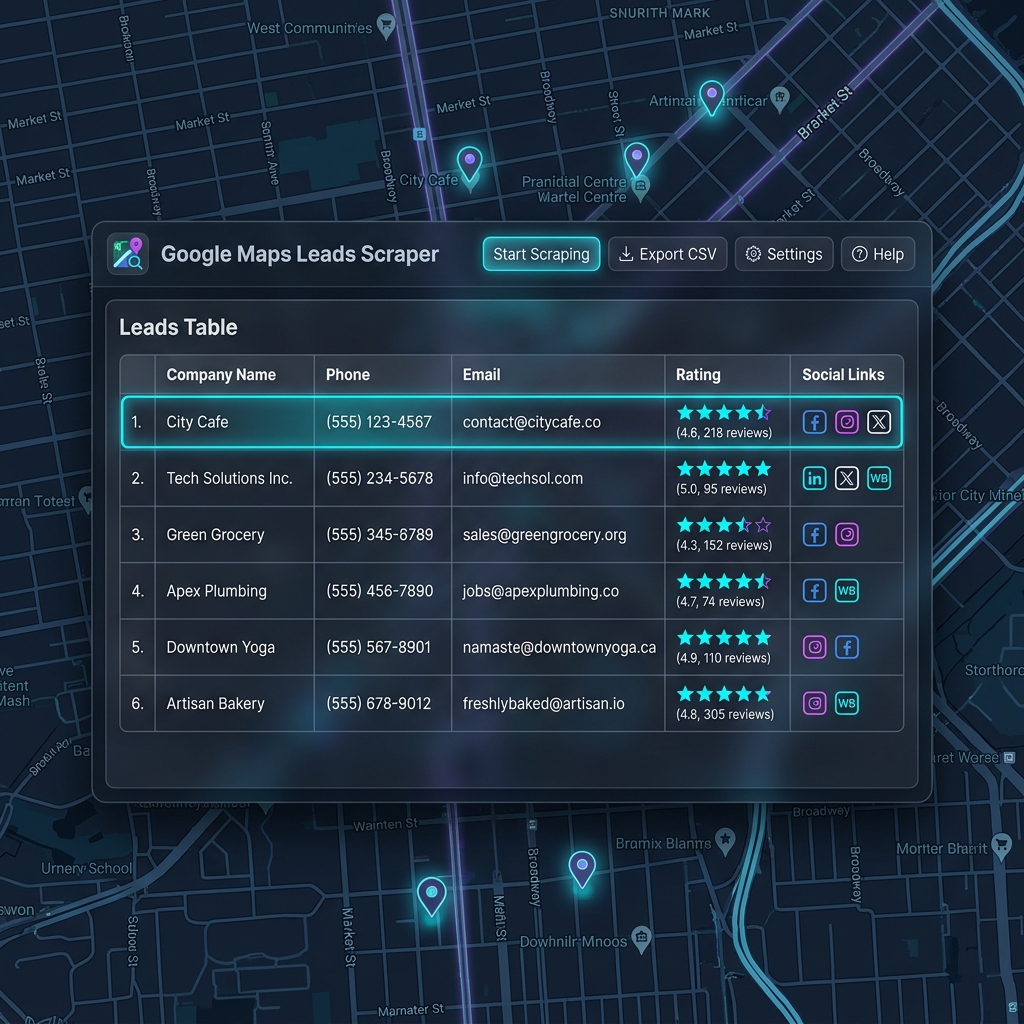Viewport: 1024px width, 1024px height.
Task: Select the City Cafe company name
Action: coord(197,422)
